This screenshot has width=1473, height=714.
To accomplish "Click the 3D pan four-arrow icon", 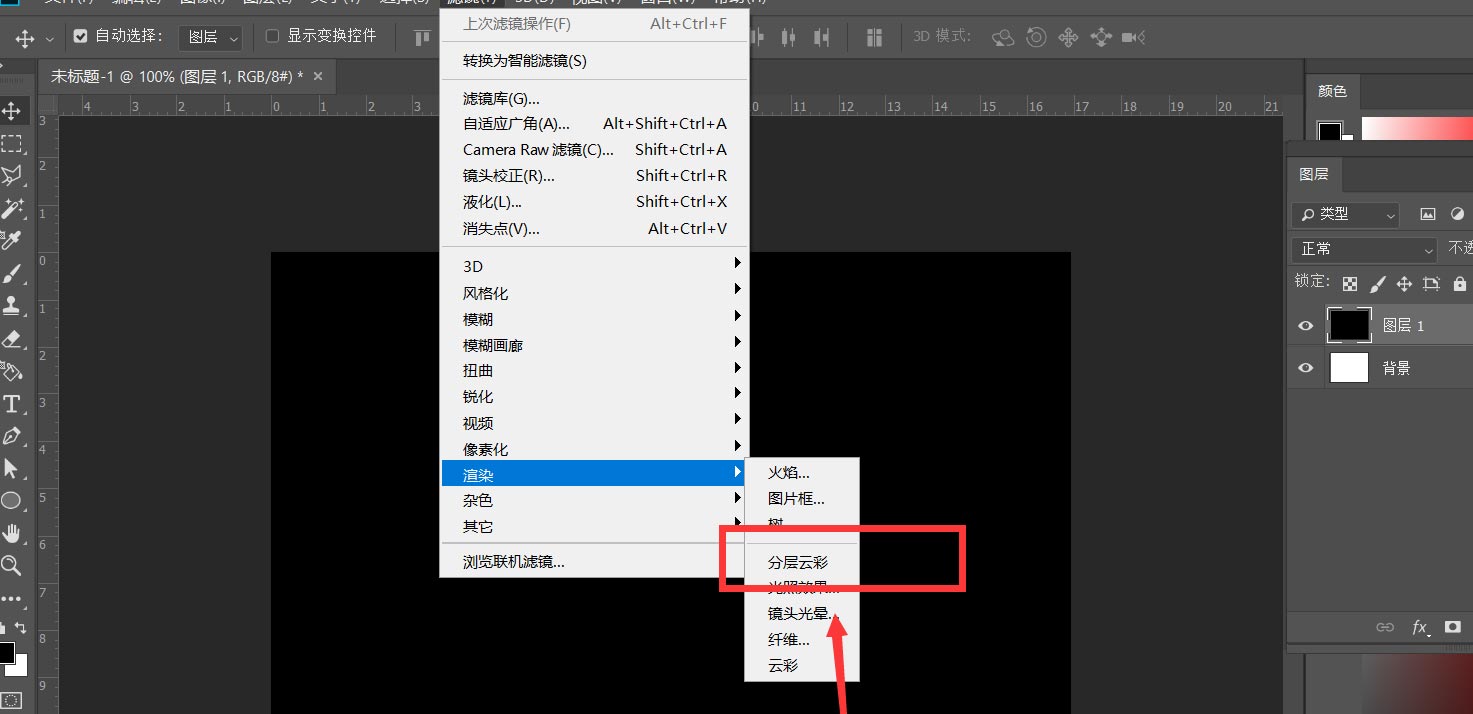I will [1068, 38].
